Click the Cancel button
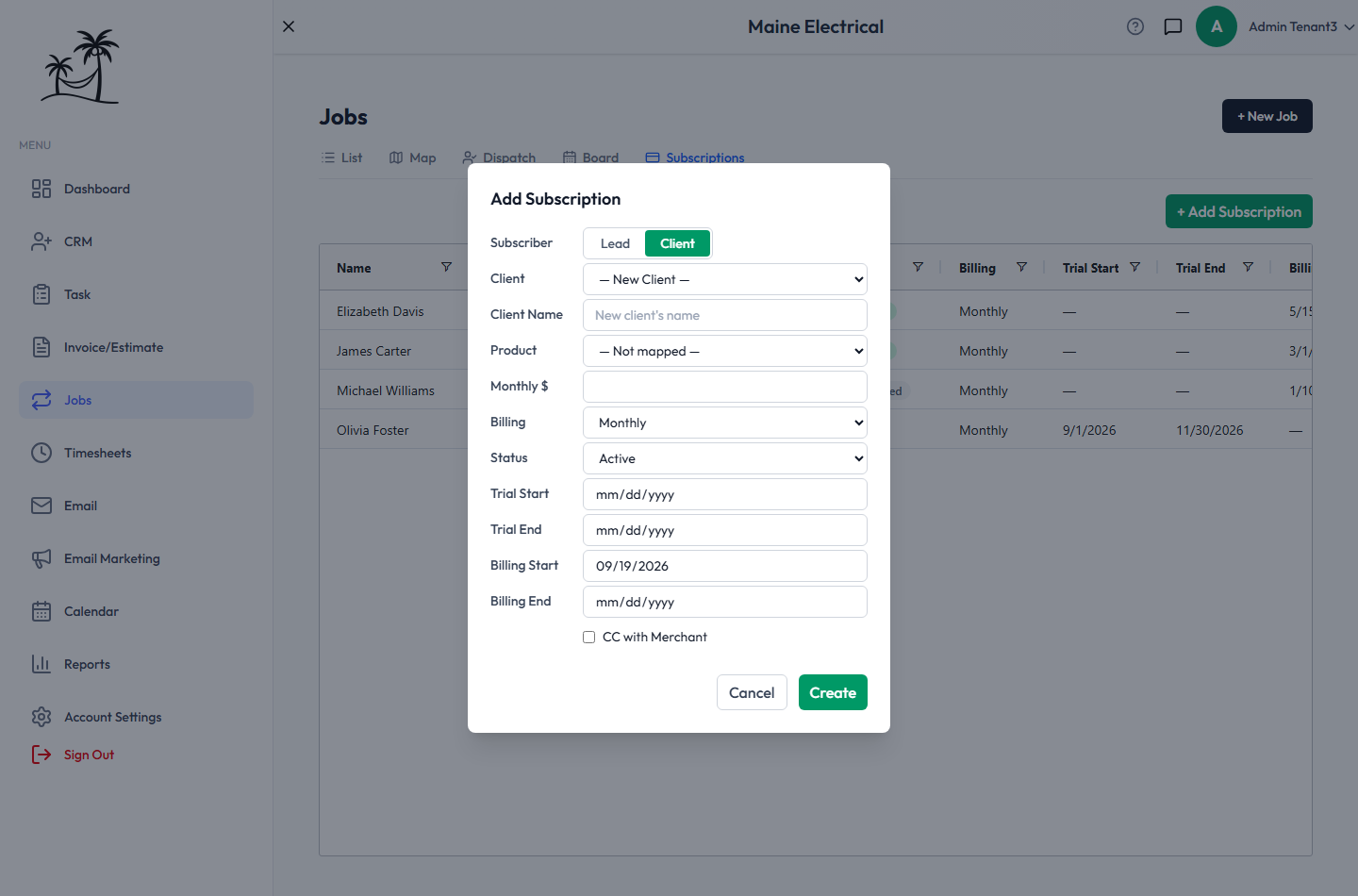1358x896 pixels. 752,692
